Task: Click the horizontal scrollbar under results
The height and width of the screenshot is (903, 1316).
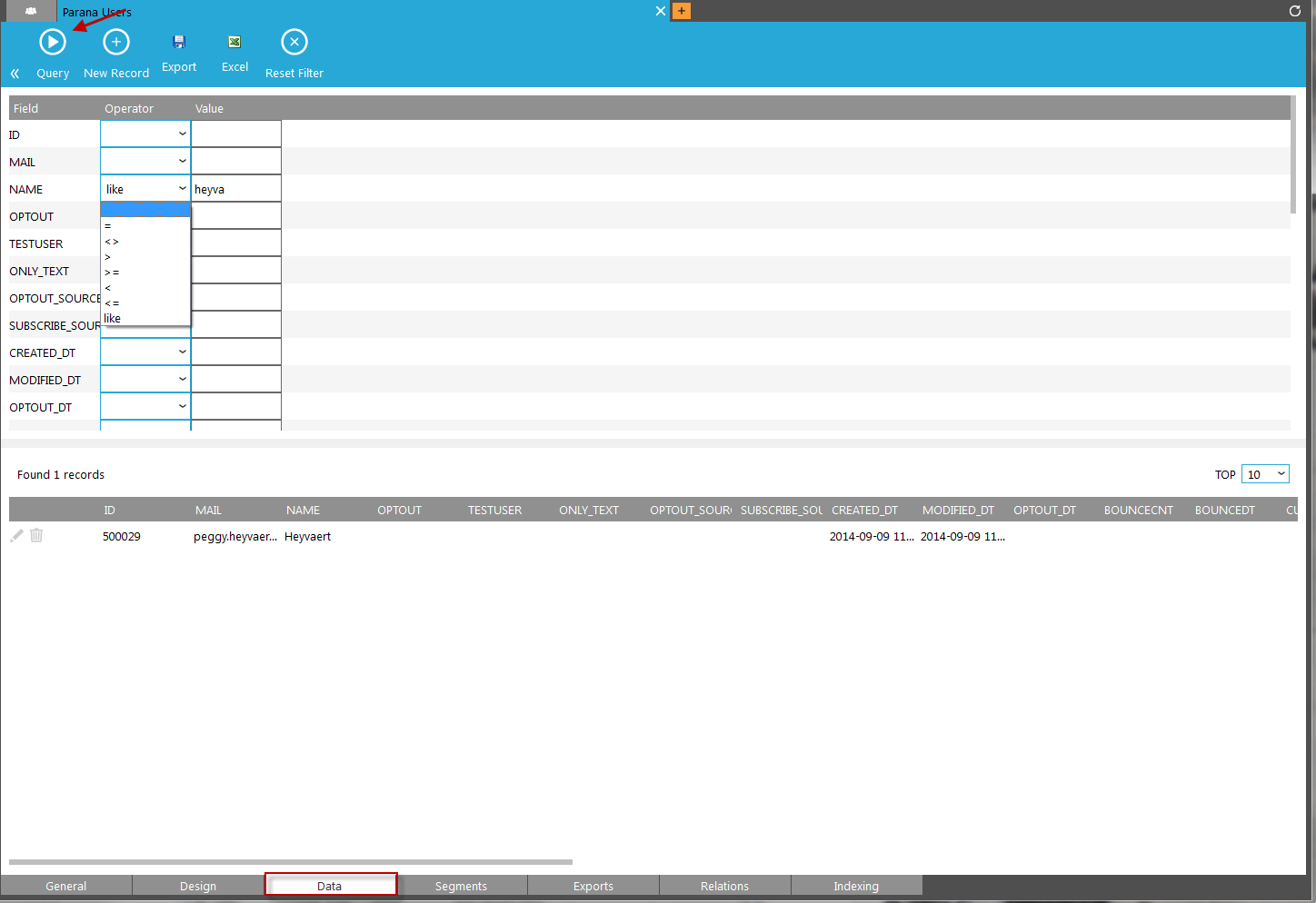Action: (x=291, y=862)
